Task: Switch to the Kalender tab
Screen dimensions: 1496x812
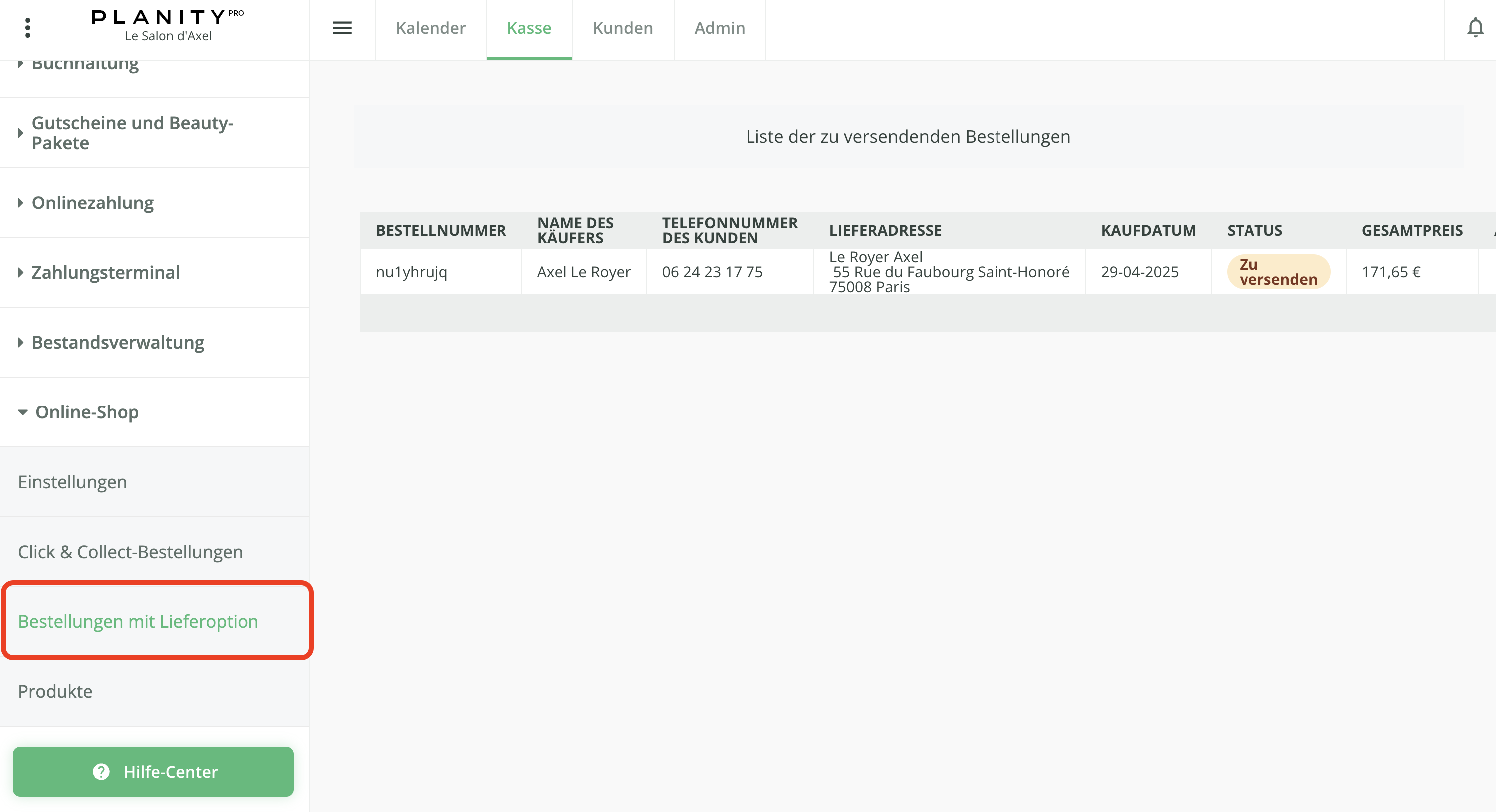Action: coord(430,28)
